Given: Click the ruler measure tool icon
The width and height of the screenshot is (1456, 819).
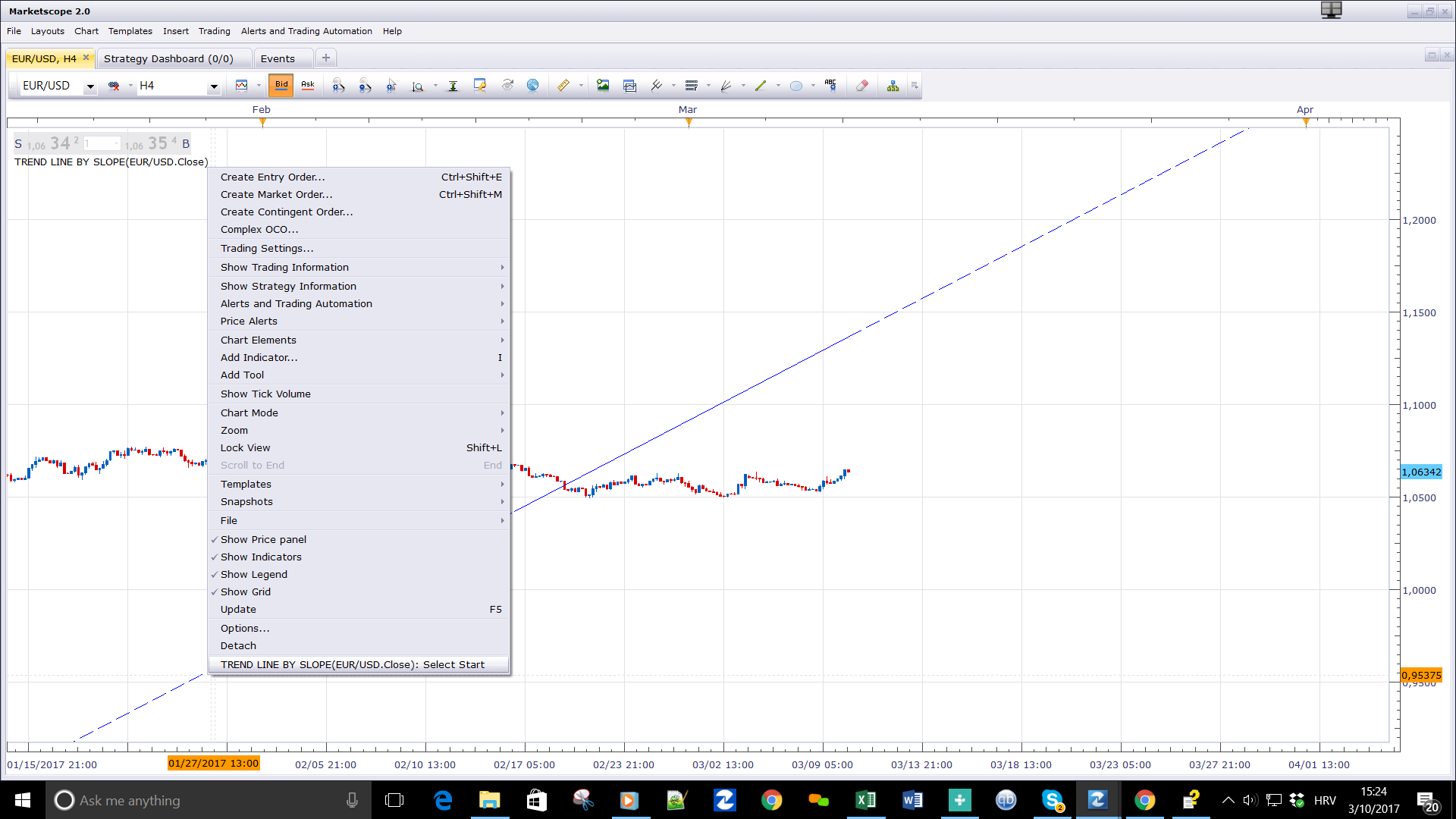Looking at the screenshot, I should click(x=563, y=86).
